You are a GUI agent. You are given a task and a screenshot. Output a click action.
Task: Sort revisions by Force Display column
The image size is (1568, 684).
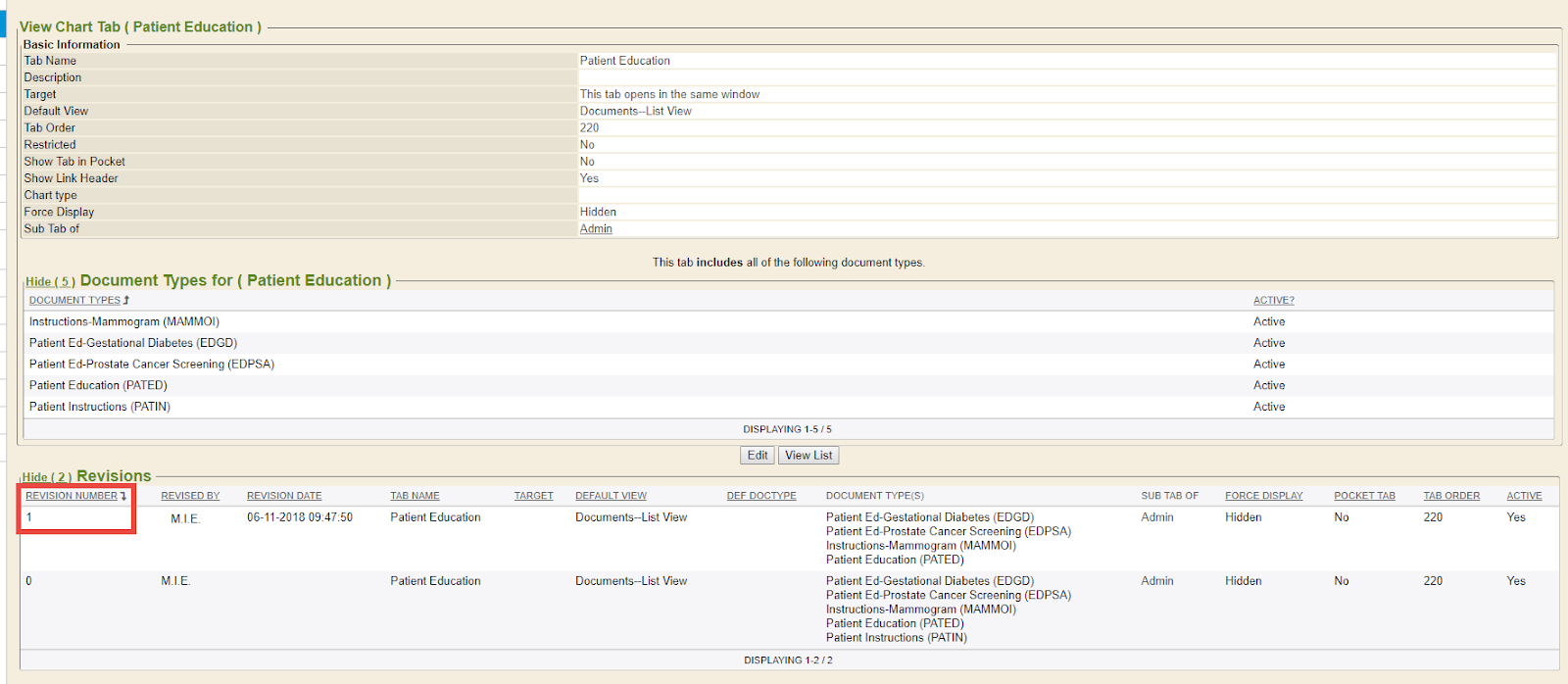pyautogui.click(x=1263, y=496)
